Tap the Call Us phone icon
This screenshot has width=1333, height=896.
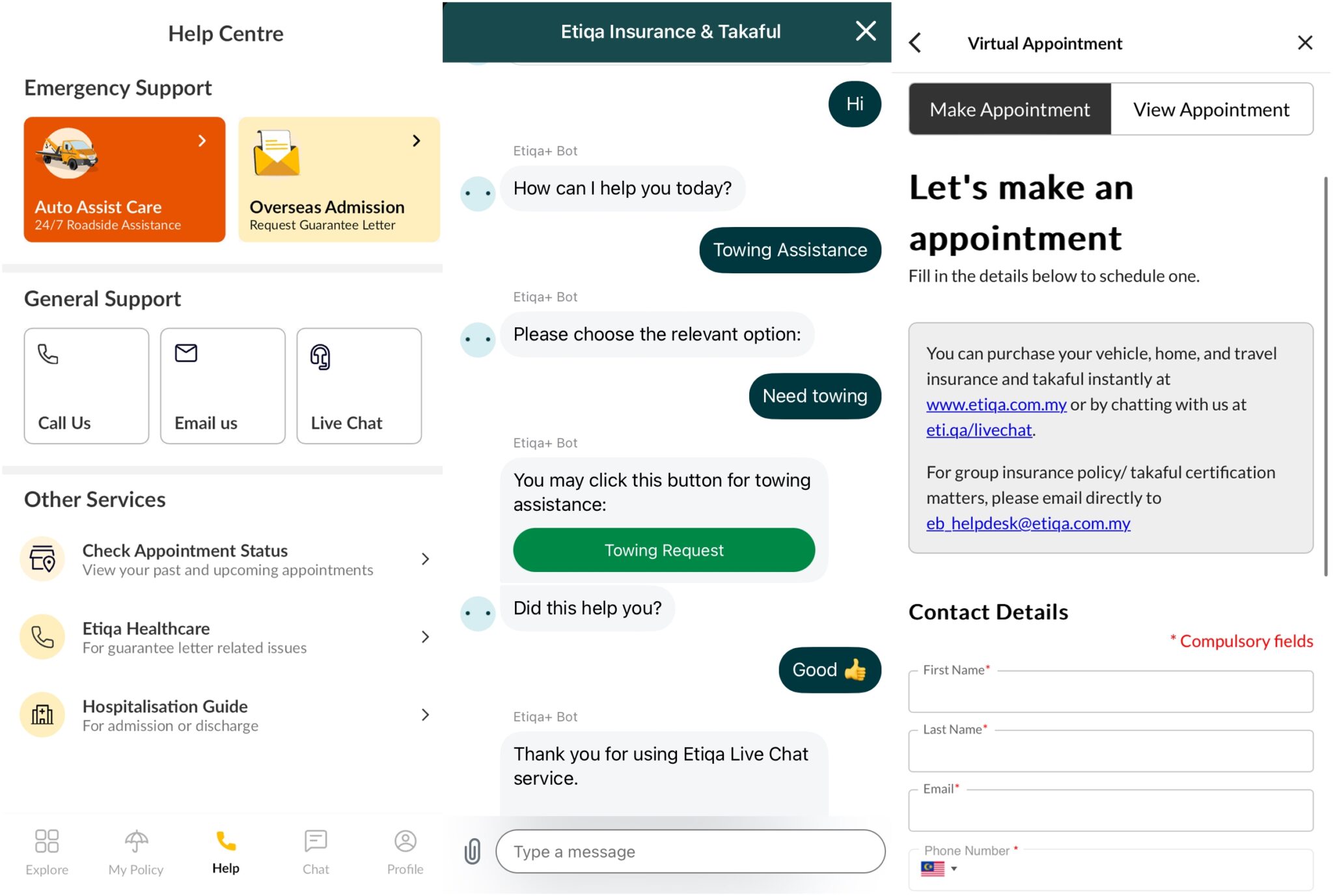click(48, 354)
